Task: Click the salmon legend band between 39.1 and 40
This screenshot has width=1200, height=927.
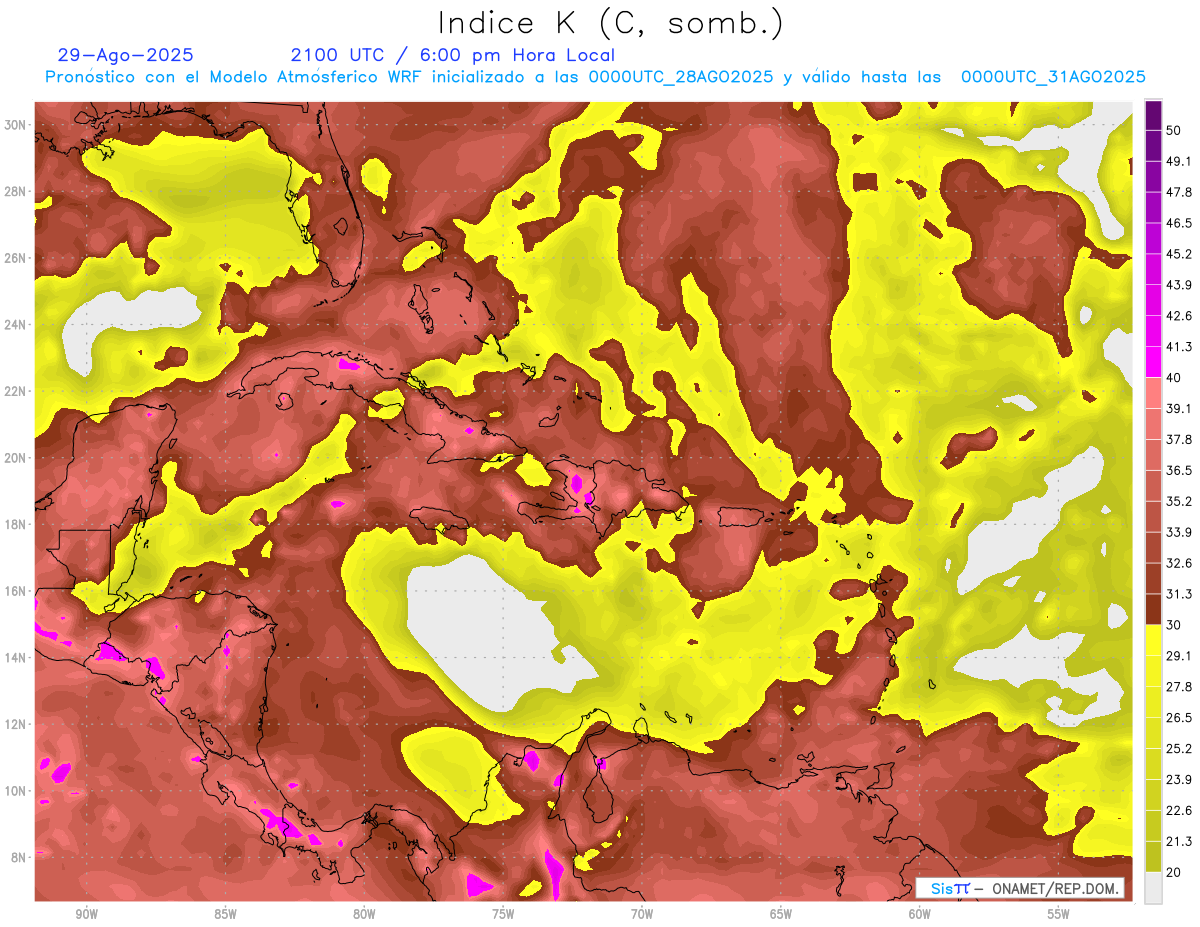Action: [x=1153, y=393]
